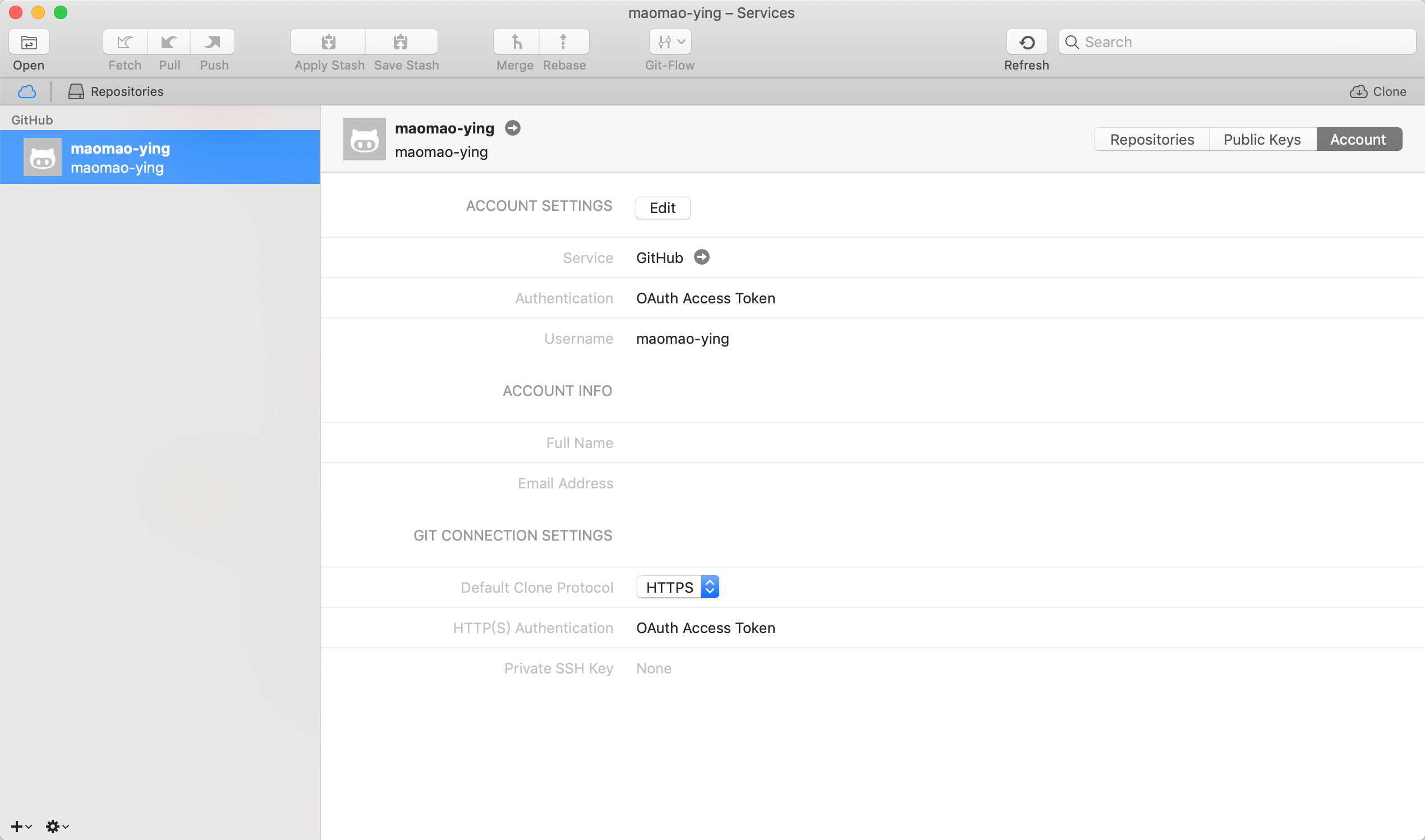Click the Merge toolbar icon
This screenshot has height=840, width=1425.
tap(516, 42)
